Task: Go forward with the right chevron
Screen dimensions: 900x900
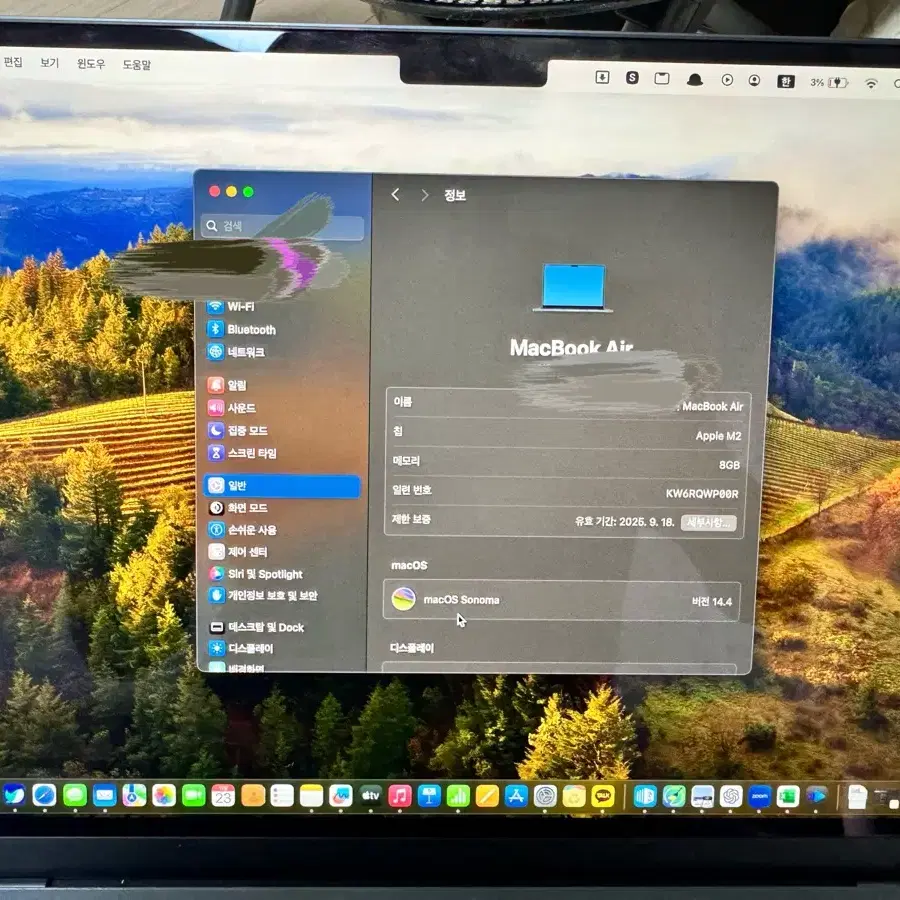Action: click(x=425, y=195)
